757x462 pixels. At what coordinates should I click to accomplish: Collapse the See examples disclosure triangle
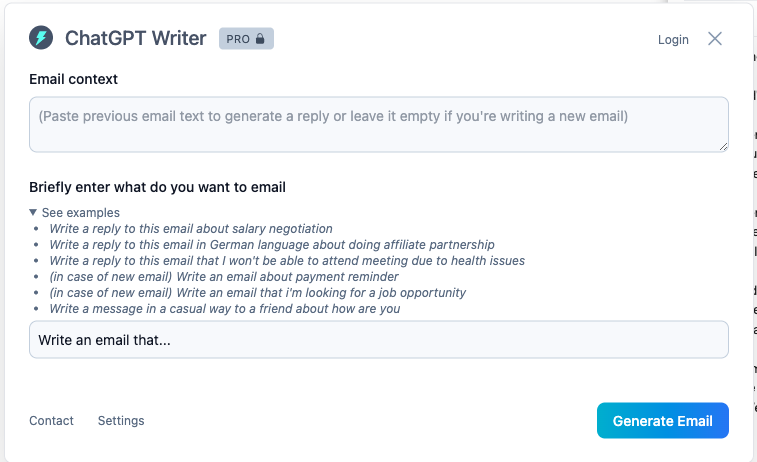[33, 212]
